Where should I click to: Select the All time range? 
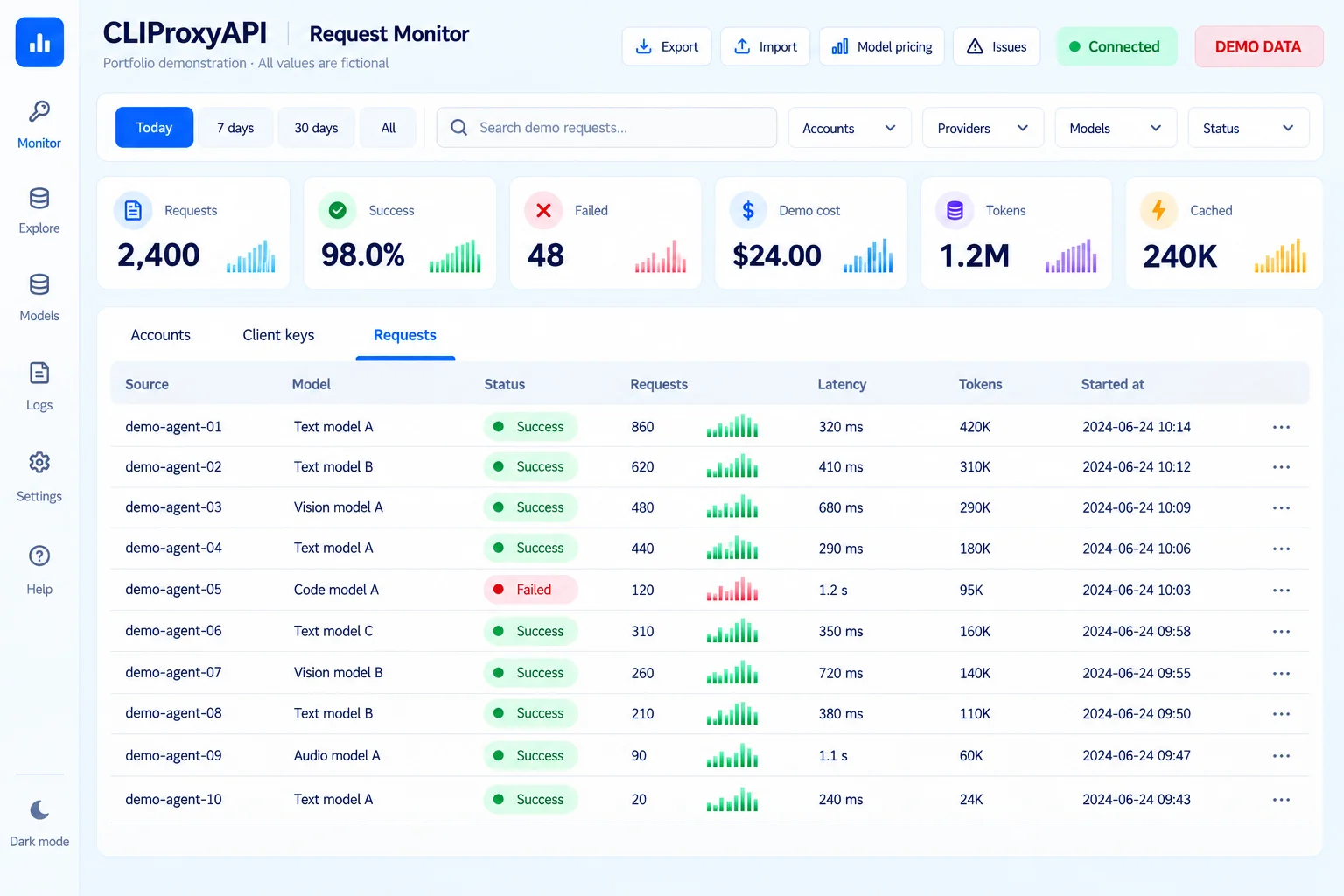(x=388, y=128)
